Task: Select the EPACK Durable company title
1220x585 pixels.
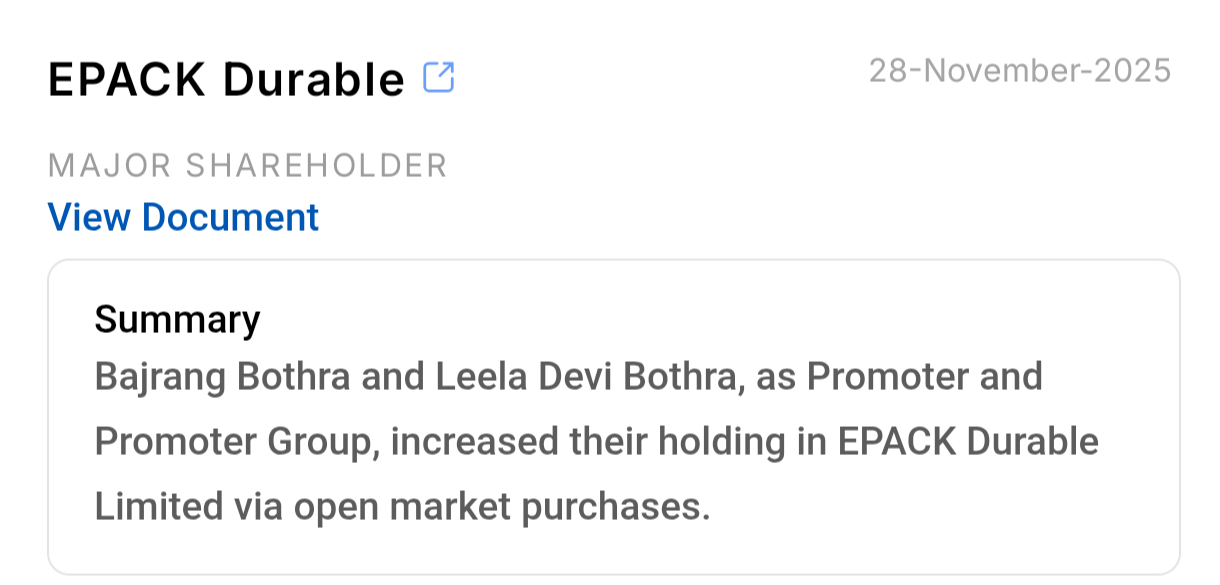Action: click(226, 79)
